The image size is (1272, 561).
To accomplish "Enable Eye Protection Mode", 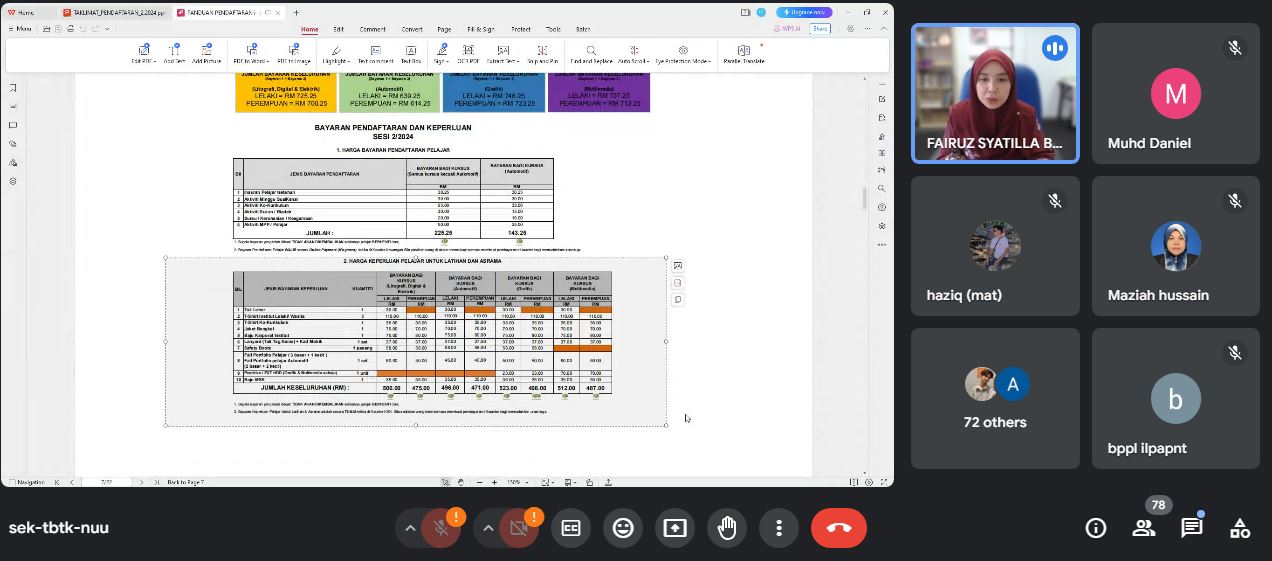I will click(x=683, y=54).
